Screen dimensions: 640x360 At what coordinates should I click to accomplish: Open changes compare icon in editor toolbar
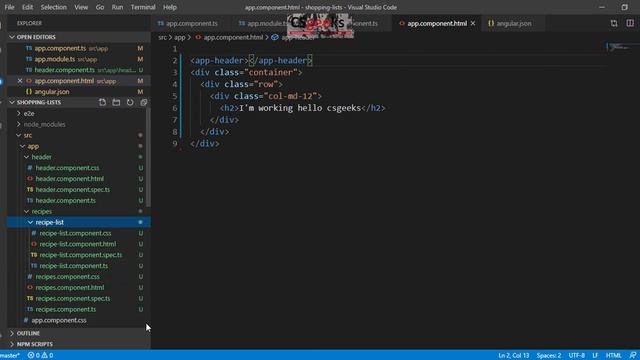pos(614,23)
